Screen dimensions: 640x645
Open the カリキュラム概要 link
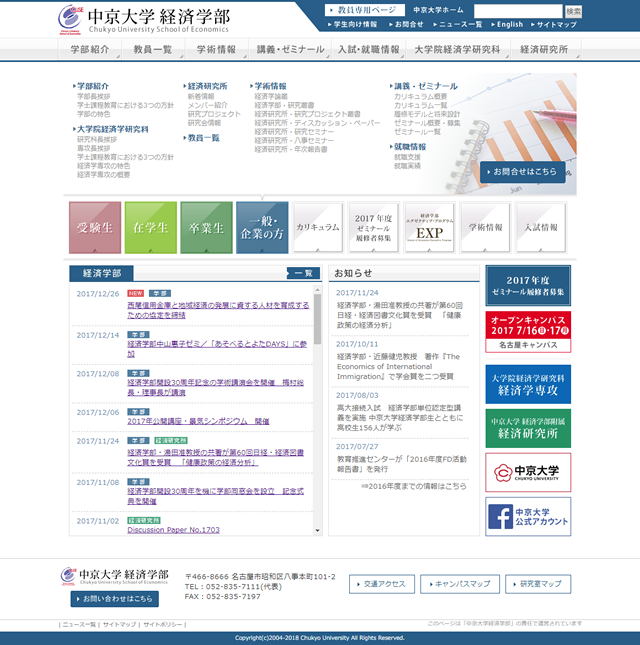(x=421, y=96)
